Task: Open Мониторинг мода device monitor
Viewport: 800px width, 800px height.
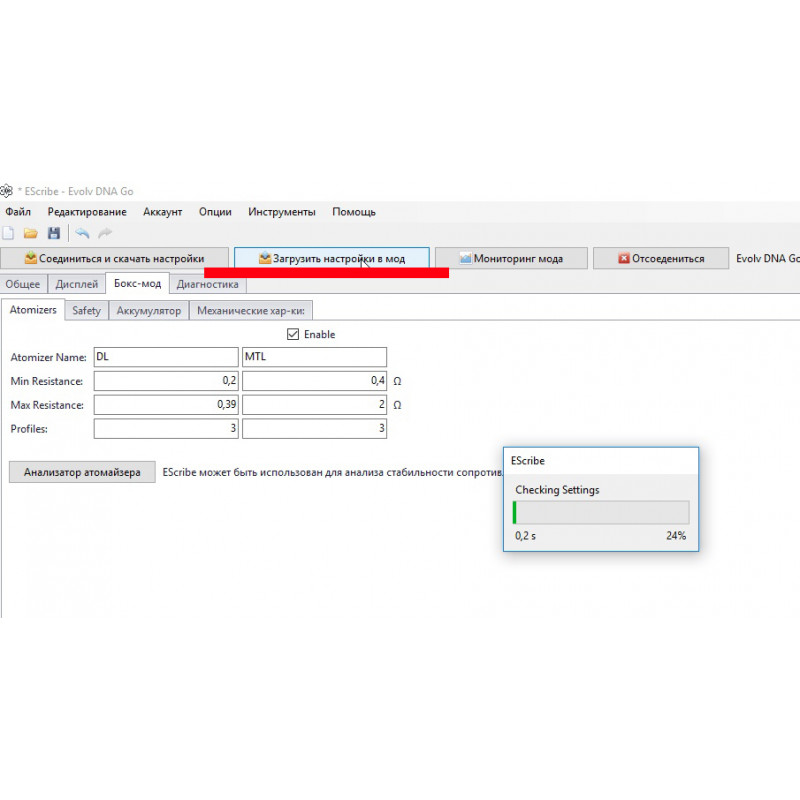Action: (x=510, y=258)
